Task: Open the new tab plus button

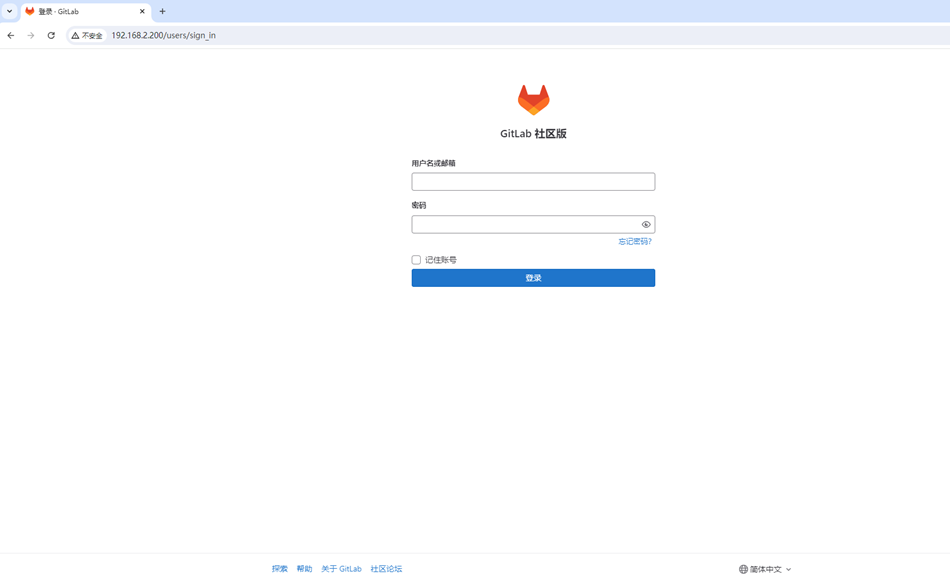Action: pos(162,12)
